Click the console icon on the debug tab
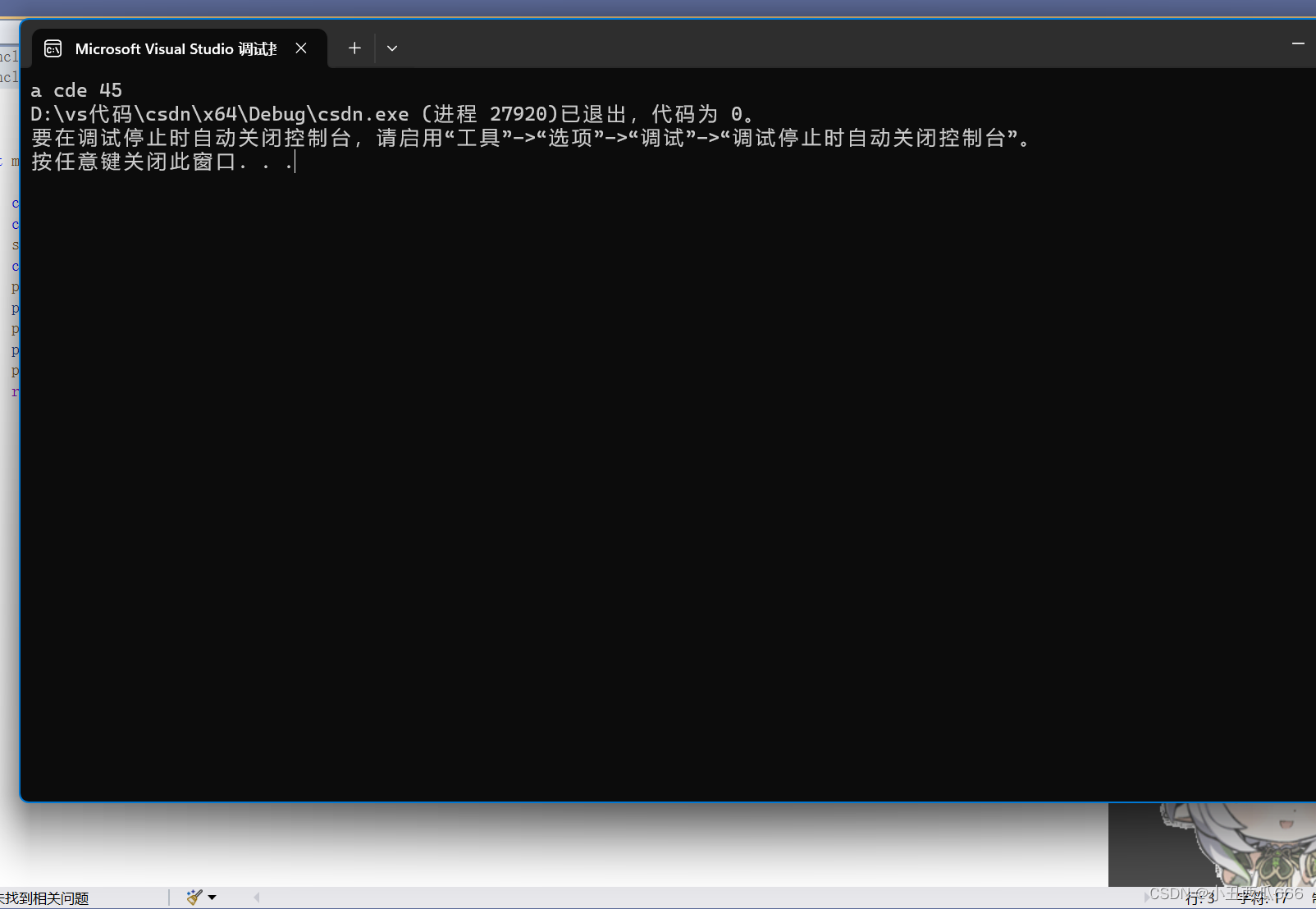The height and width of the screenshot is (909, 1316). point(53,48)
